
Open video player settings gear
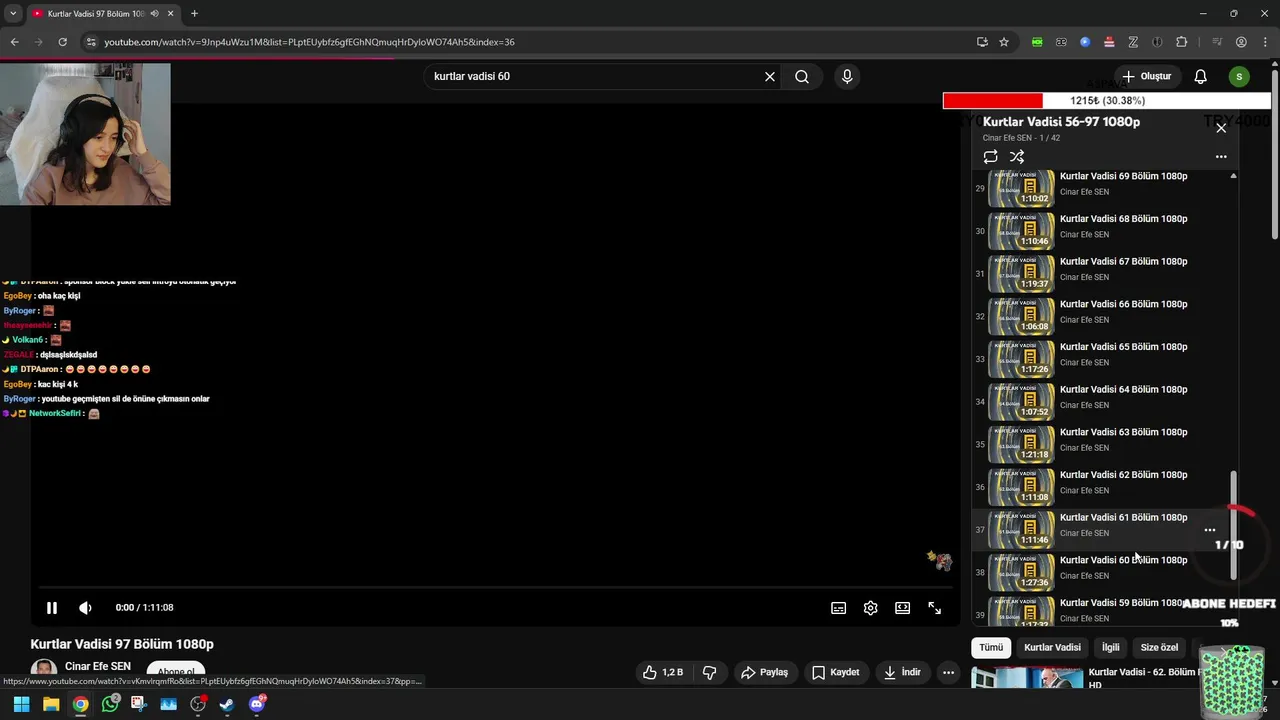click(x=871, y=608)
